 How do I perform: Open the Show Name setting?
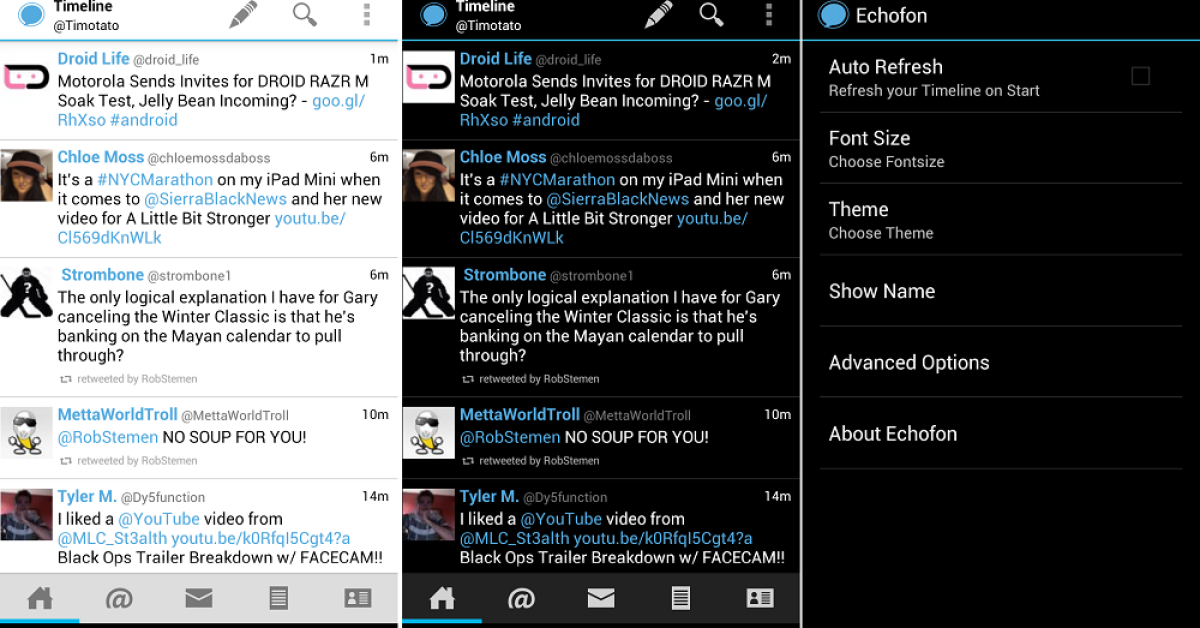click(1001, 291)
